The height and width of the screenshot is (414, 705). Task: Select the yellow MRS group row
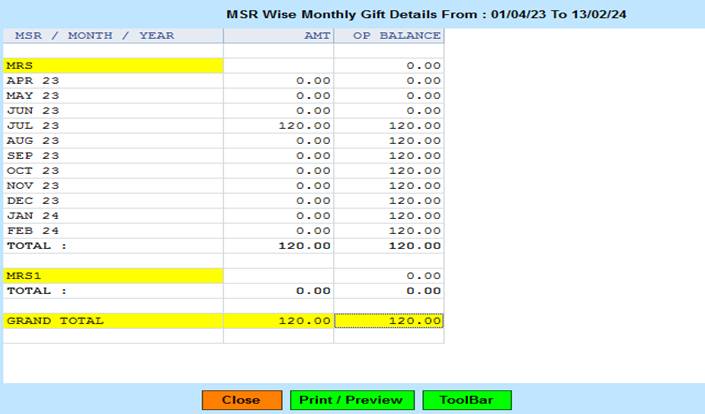point(113,65)
